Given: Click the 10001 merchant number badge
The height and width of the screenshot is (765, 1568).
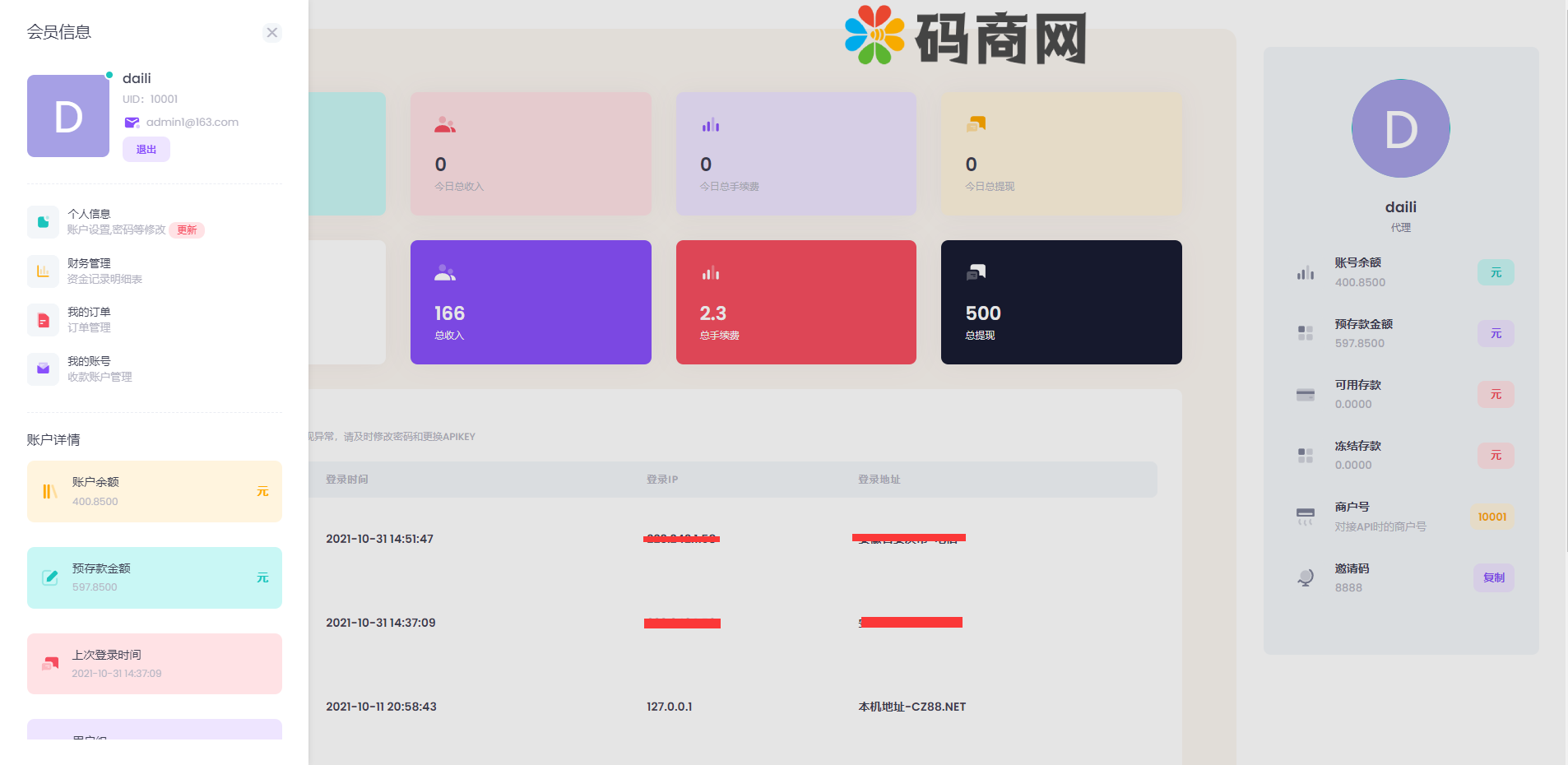Looking at the screenshot, I should (1491, 517).
